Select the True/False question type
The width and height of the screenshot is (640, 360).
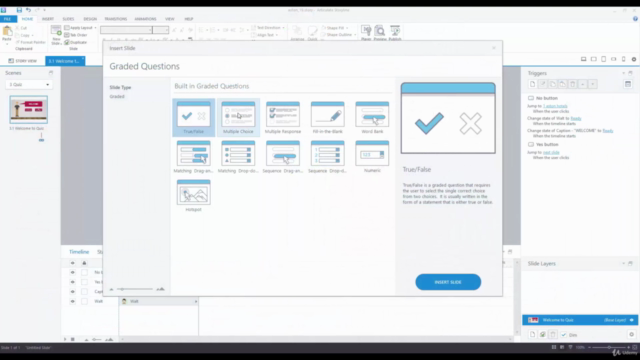tap(193, 118)
